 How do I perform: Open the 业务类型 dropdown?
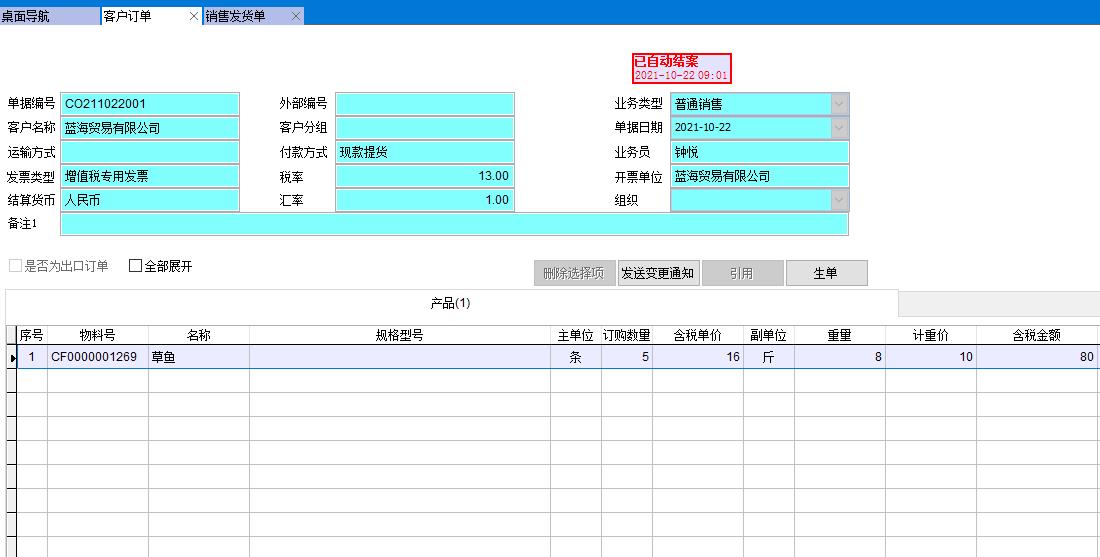pos(839,104)
